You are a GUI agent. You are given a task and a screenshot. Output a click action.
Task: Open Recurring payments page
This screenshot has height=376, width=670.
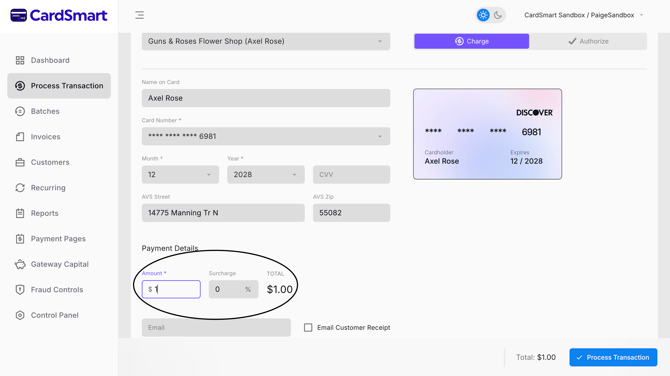click(x=59, y=188)
